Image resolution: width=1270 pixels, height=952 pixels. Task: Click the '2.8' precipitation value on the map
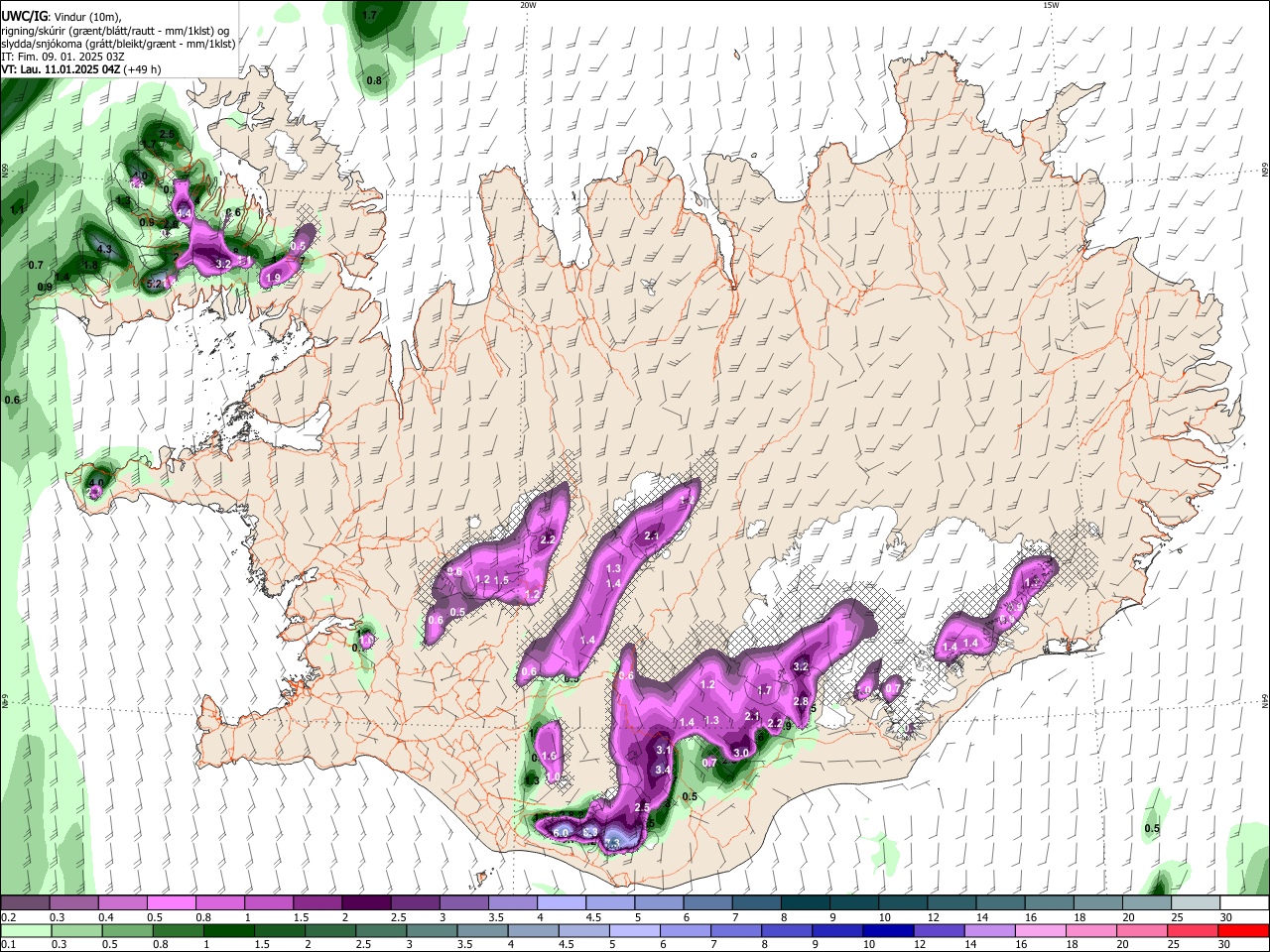click(801, 701)
